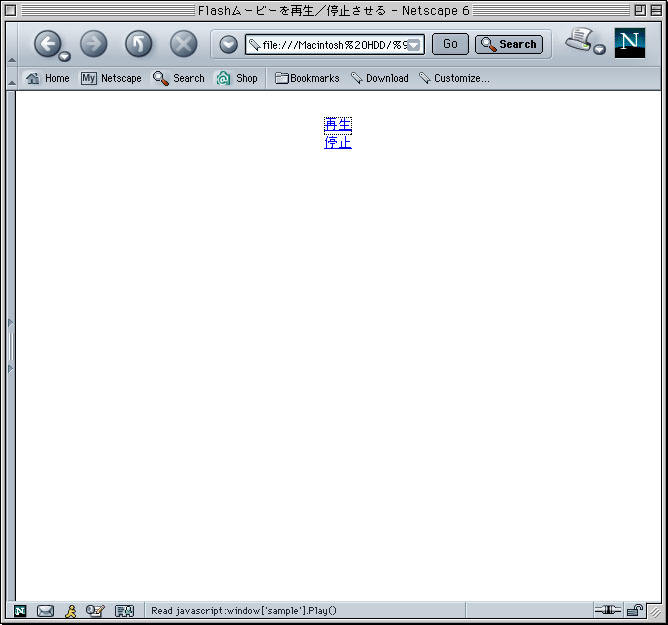Image resolution: width=668 pixels, height=625 pixels.
Task: Click the Netscape N logo
Action: coord(630,43)
